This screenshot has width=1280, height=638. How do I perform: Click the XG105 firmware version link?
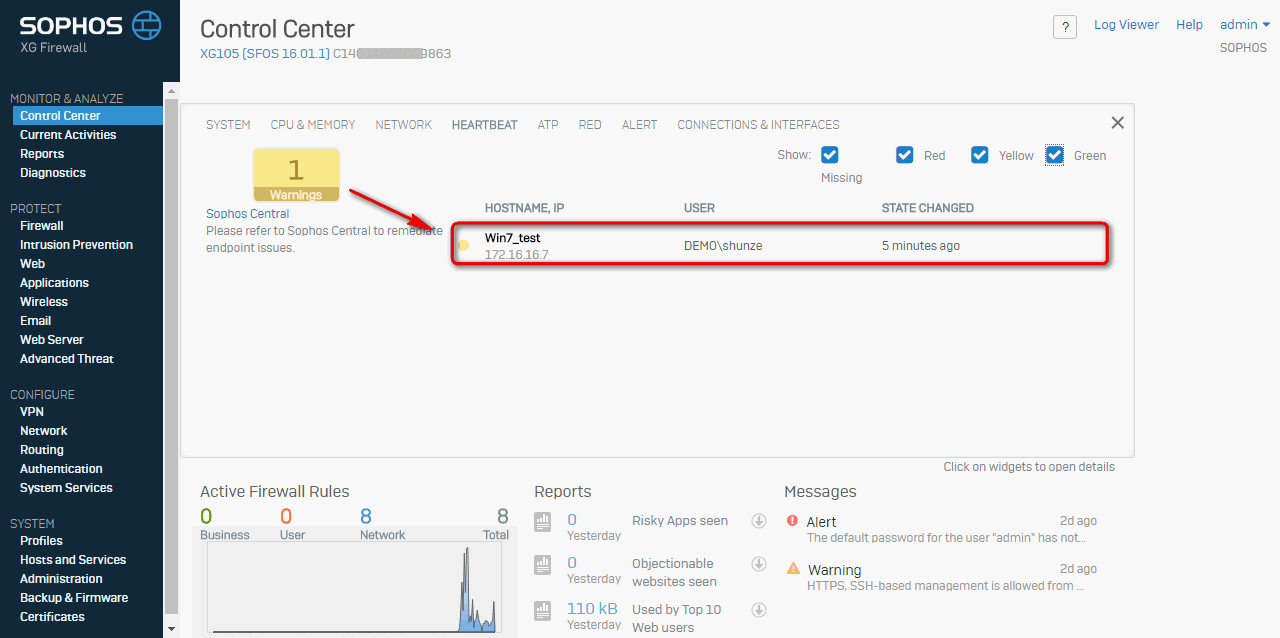click(x=265, y=53)
